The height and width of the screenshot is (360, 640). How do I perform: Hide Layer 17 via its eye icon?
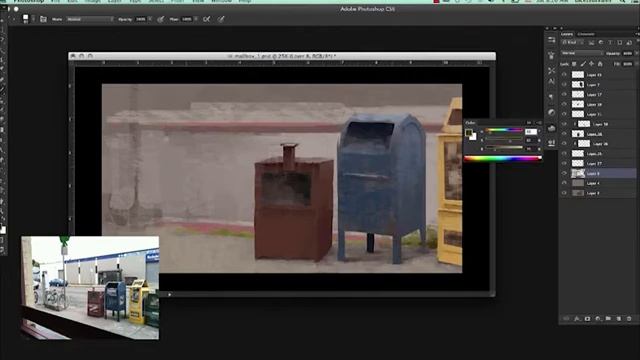pyautogui.click(x=564, y=94)
